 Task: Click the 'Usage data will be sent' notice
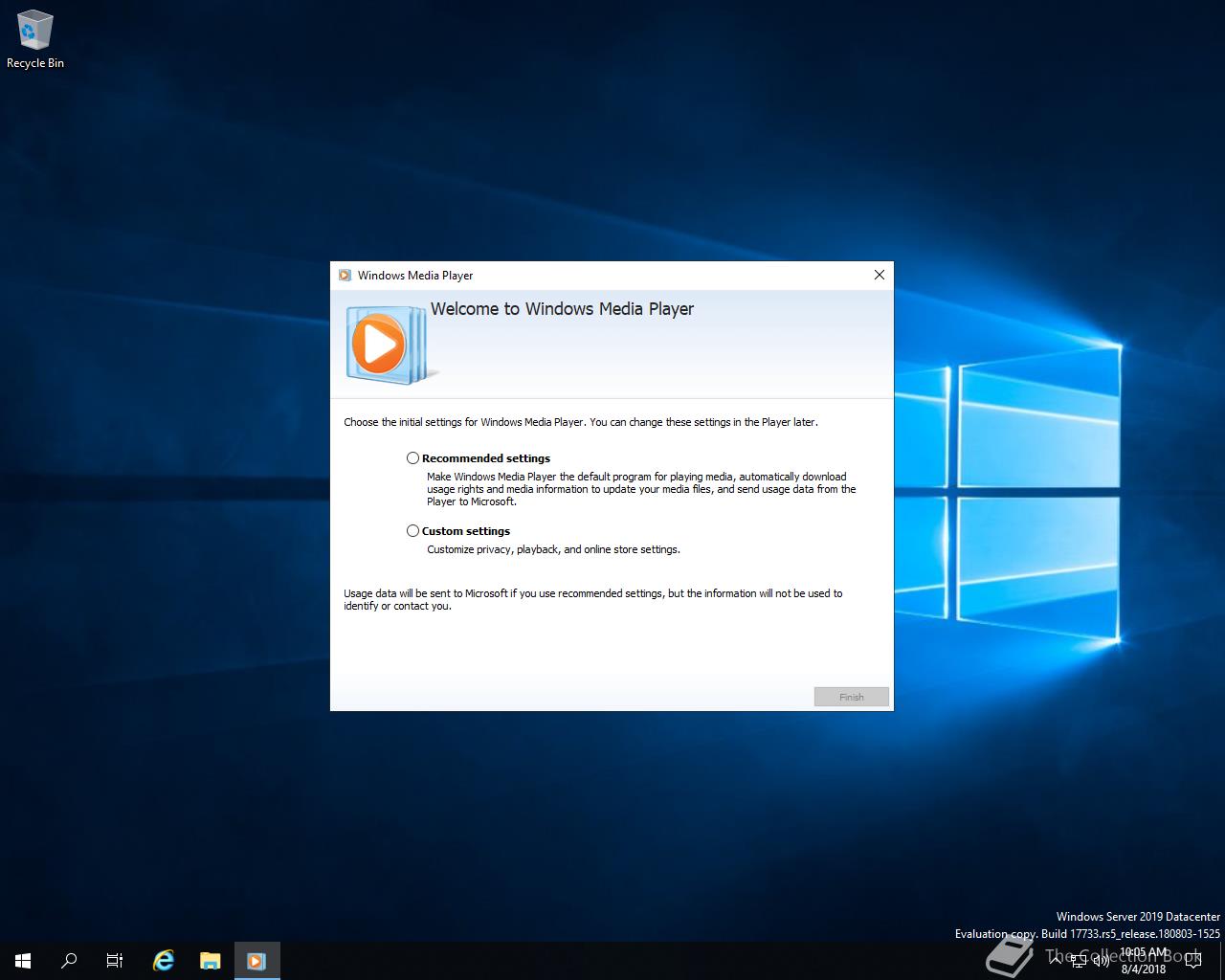[593, 599]
